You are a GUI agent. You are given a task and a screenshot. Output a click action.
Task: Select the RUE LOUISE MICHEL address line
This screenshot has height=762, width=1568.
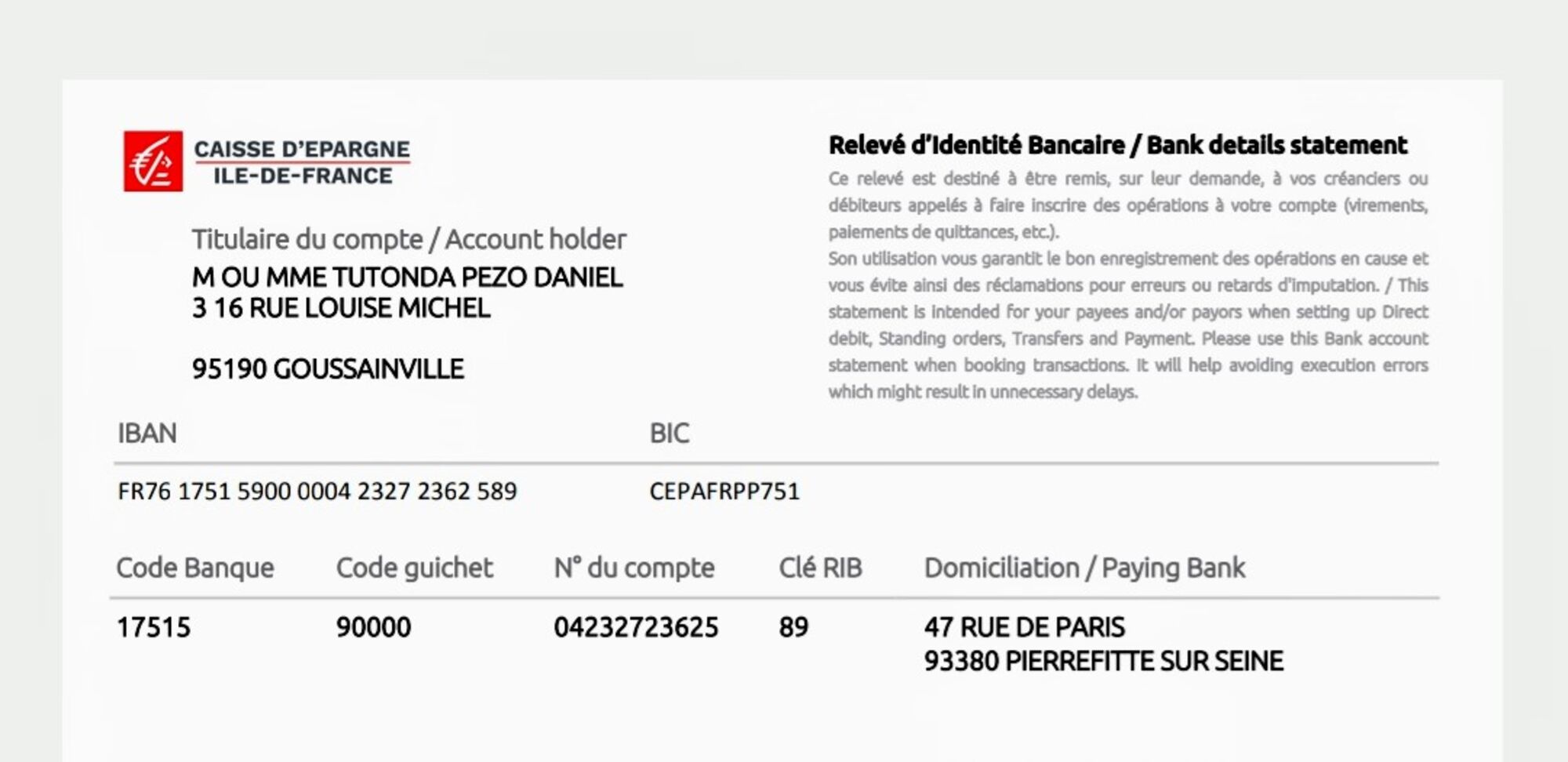click(341, 308)
